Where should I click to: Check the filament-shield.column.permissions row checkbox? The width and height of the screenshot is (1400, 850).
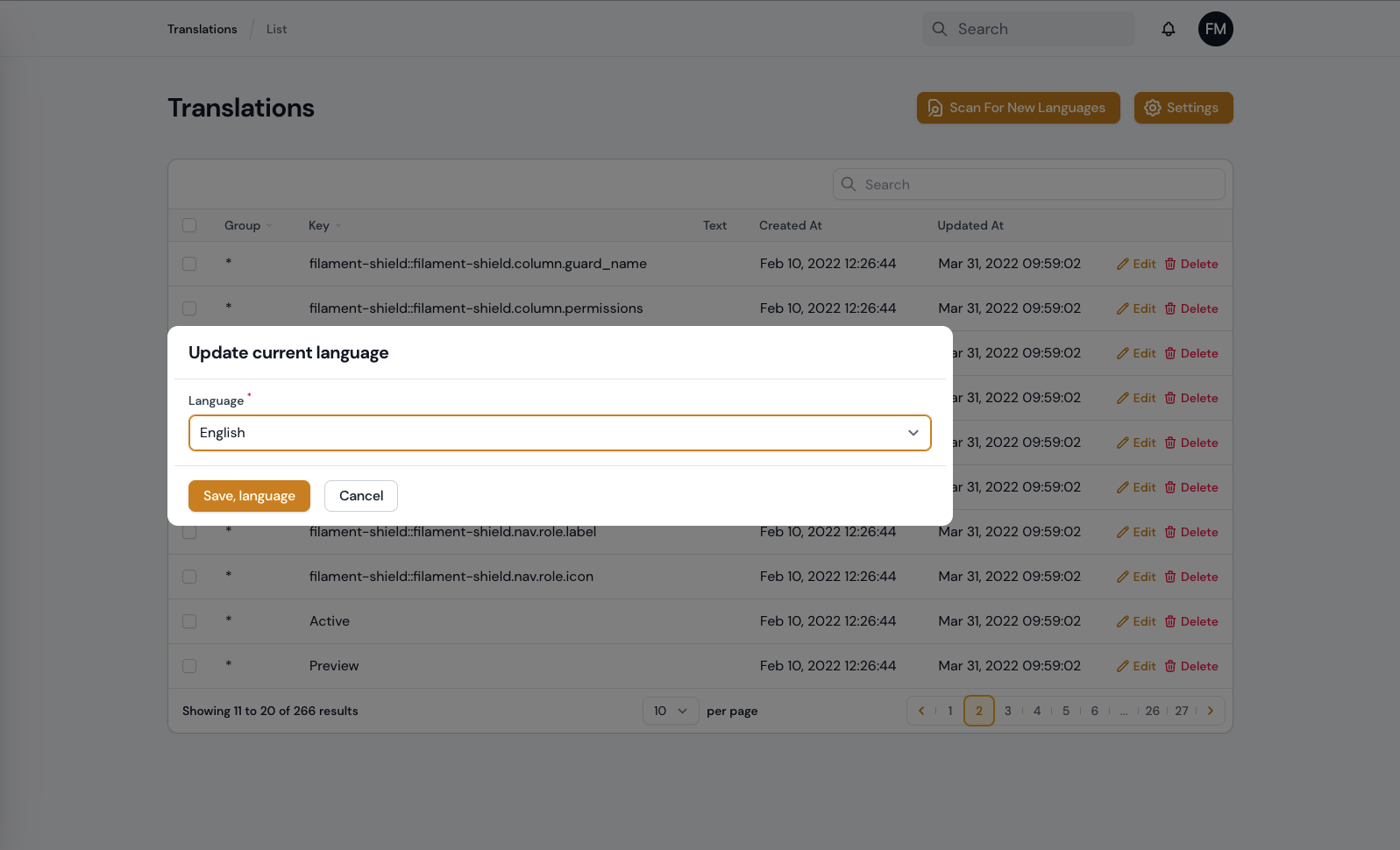click(189, 308)
